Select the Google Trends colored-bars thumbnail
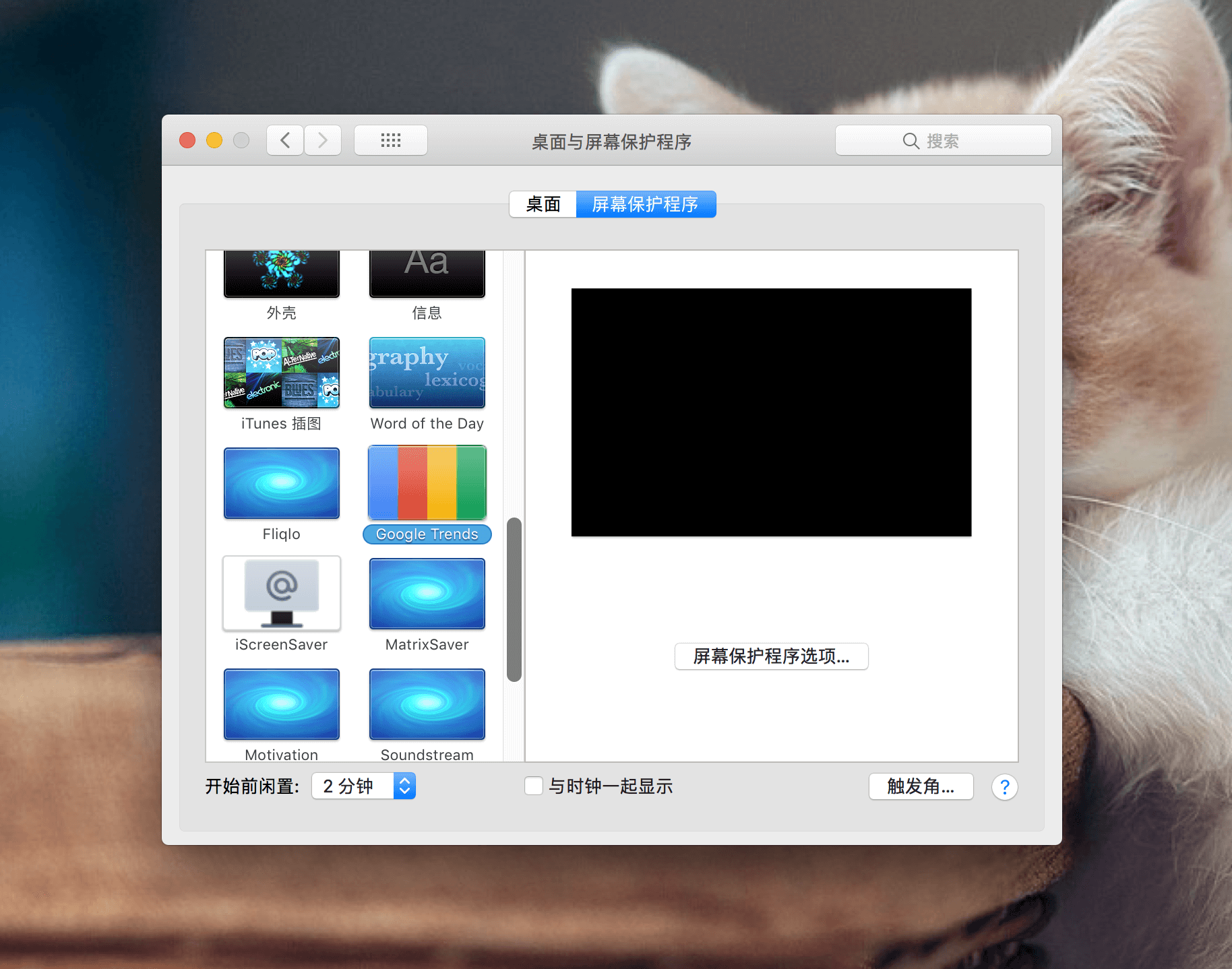The image size is (1232, 969). pyautogui.click(x=427, y=483)
